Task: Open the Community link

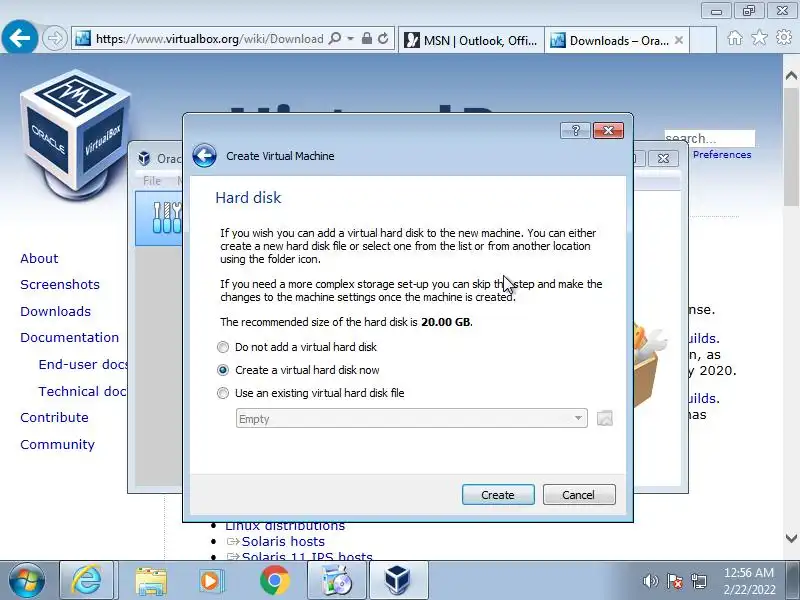Action: (57, 444)
